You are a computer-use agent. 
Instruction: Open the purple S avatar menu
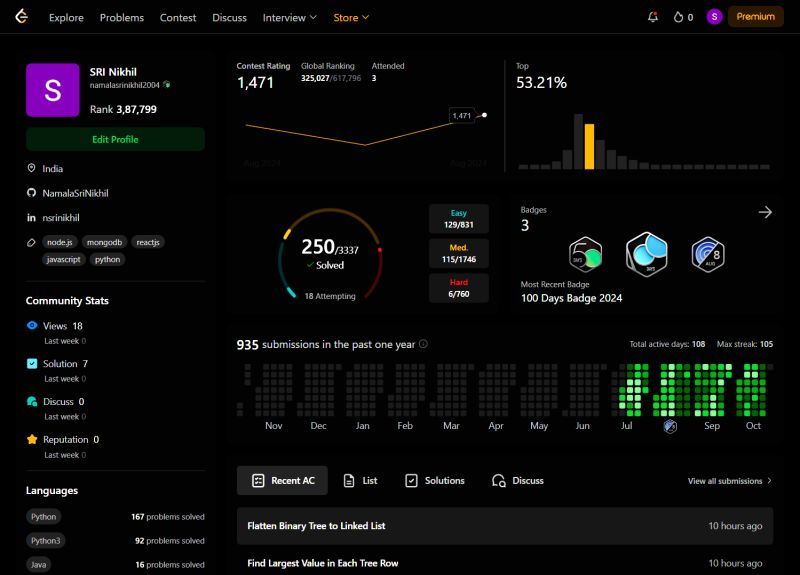point(714,17)
